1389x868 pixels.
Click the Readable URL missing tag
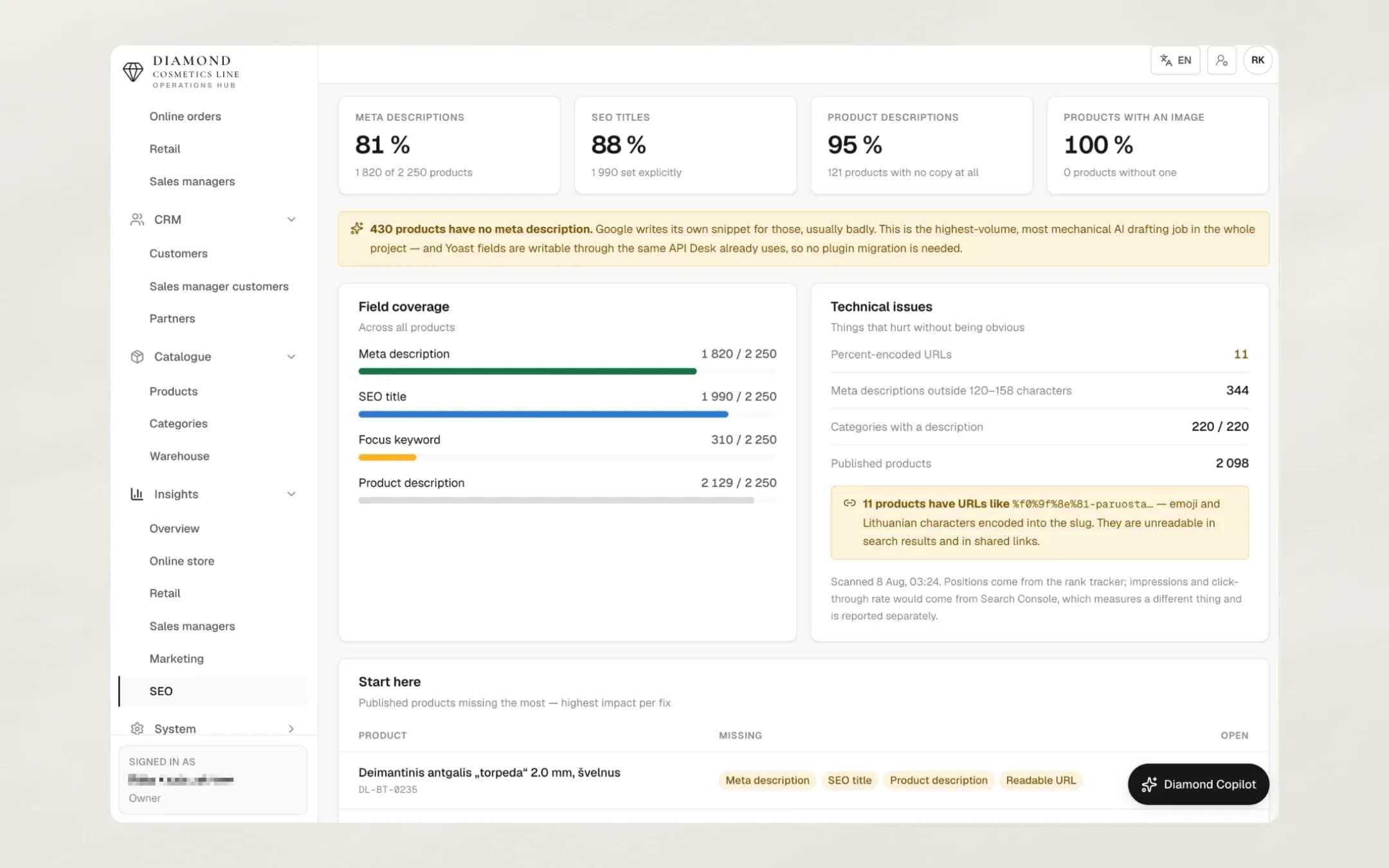coord(1040,780)
